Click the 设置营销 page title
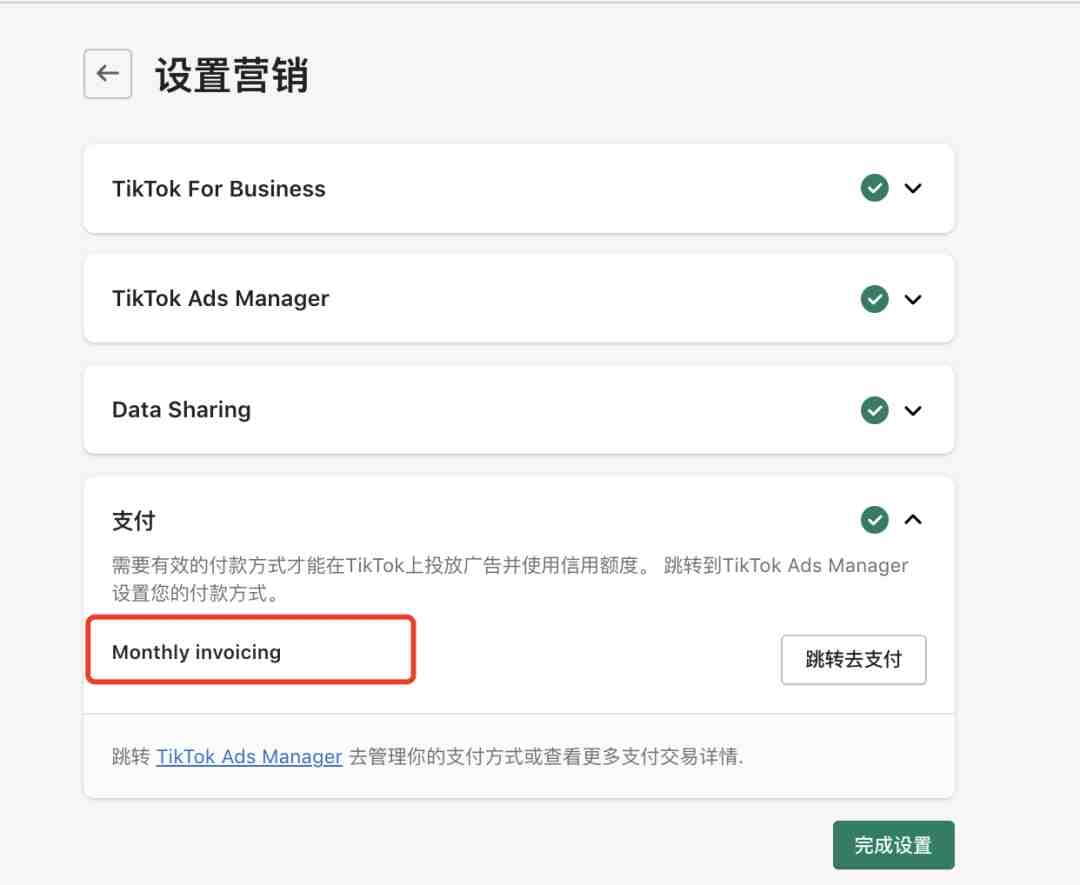This screenshot has height=885, width=1080. [x=231, y=74]
